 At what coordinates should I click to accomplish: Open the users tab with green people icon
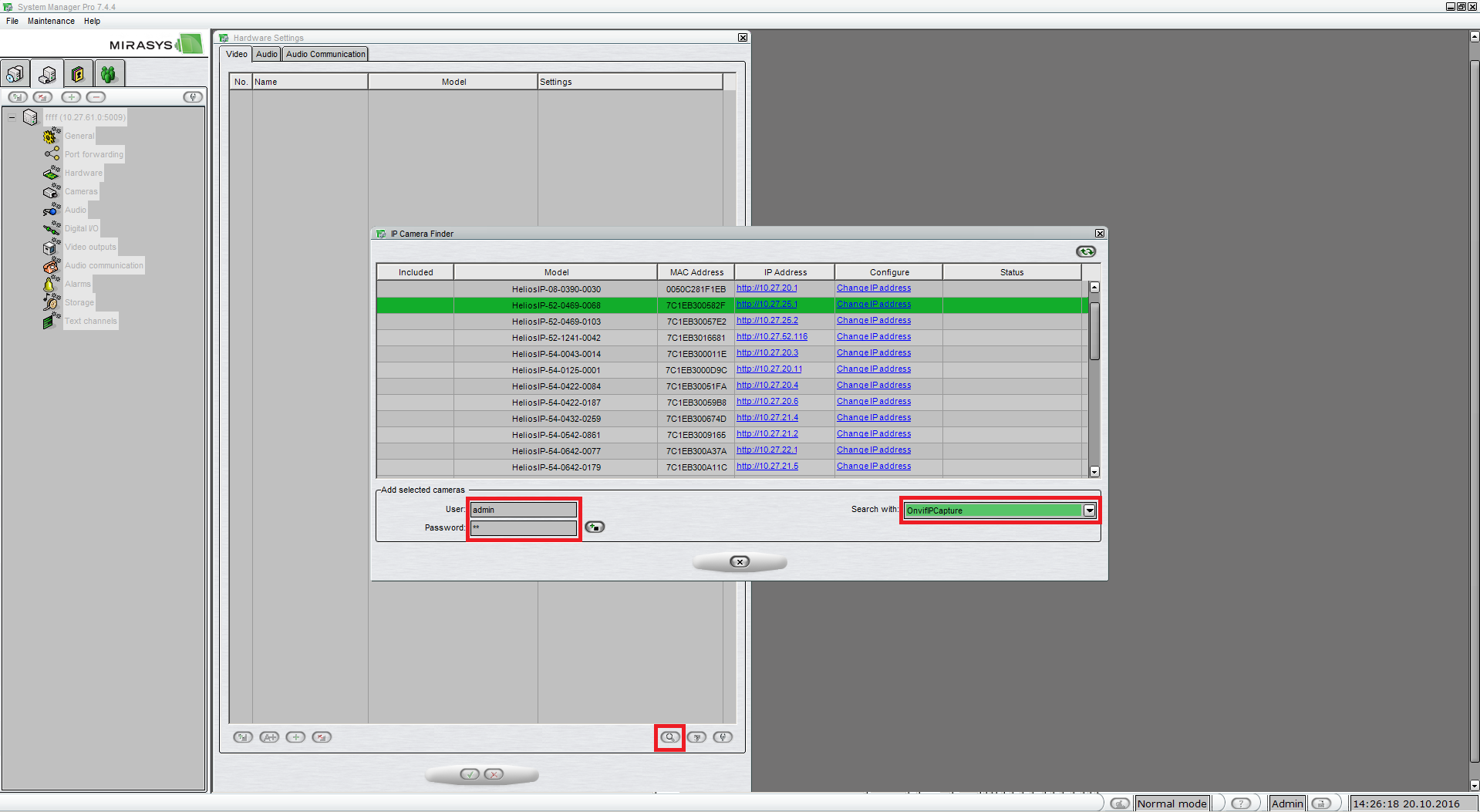[x=109, y=74]
